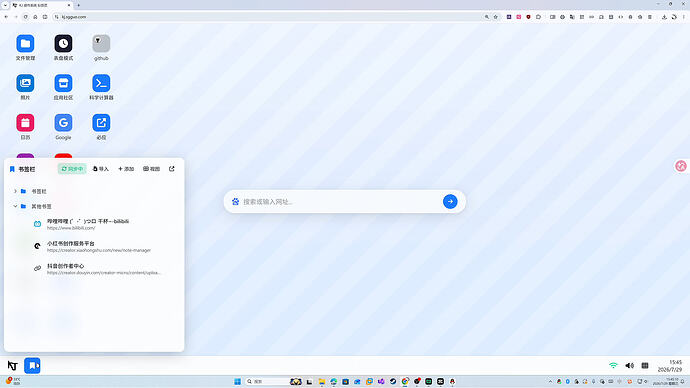Image resolution: width=690 pixels, height=388 pixels.
Task: Open the Google shortcut icon
Action: [63, 123]
